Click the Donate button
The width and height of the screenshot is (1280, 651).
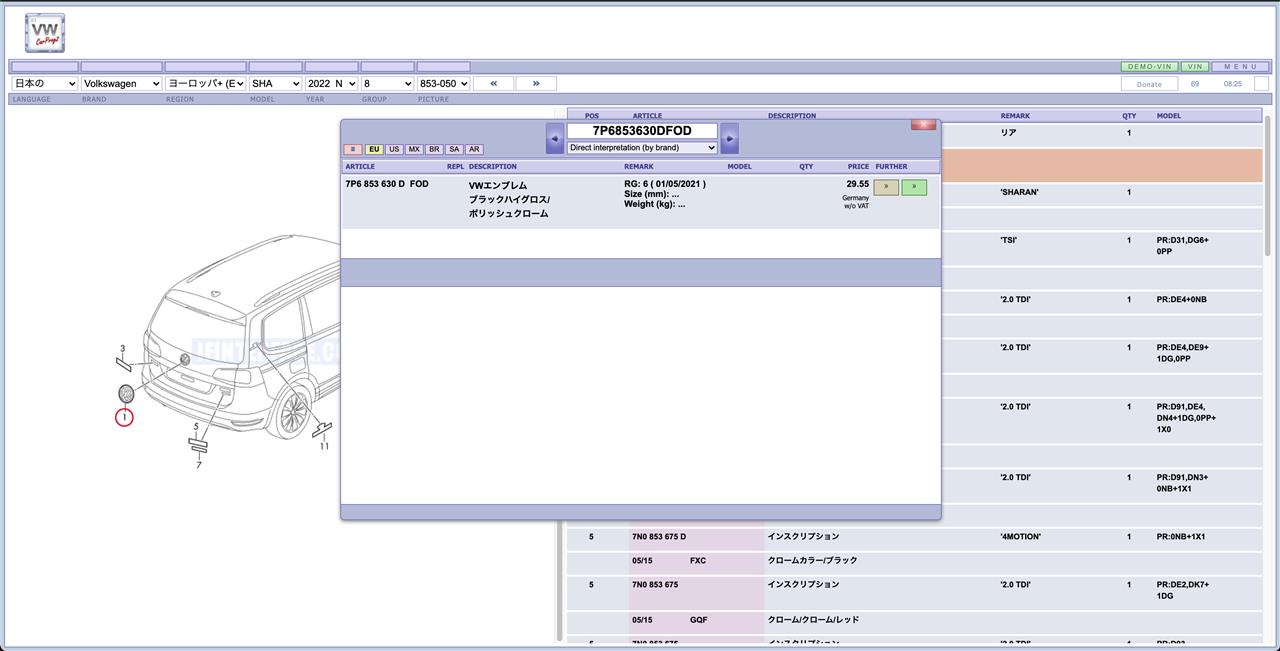pyautogui.click(x=1149, y=84)
